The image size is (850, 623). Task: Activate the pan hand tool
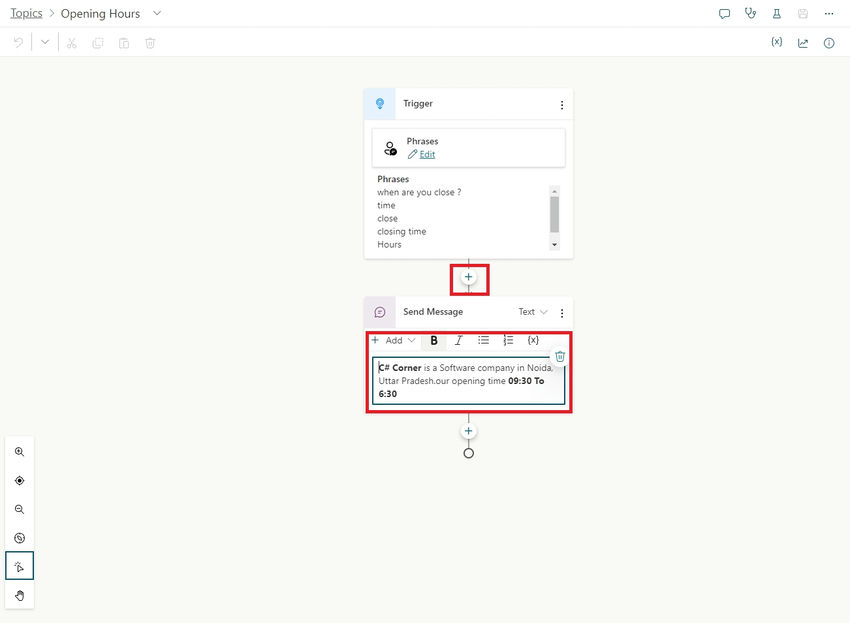[19, 593]
